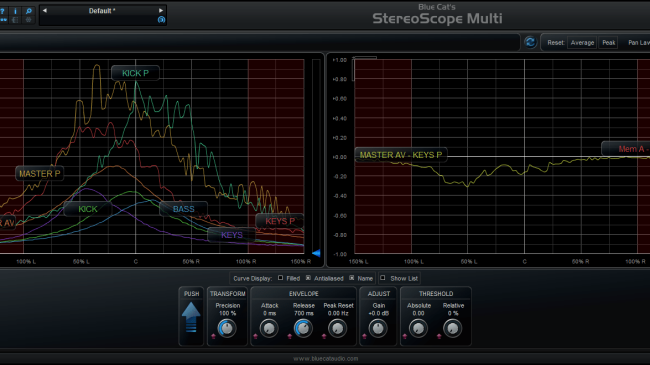Click the Curve Display label
The width and height of the screenshot is (650, 365).
[252, 278]
